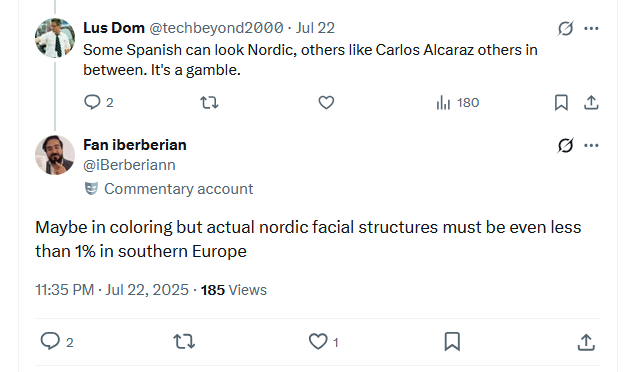624x372 pixels.
Task: Visit the @techbeyond2000 handle
Action: [216, 28]
